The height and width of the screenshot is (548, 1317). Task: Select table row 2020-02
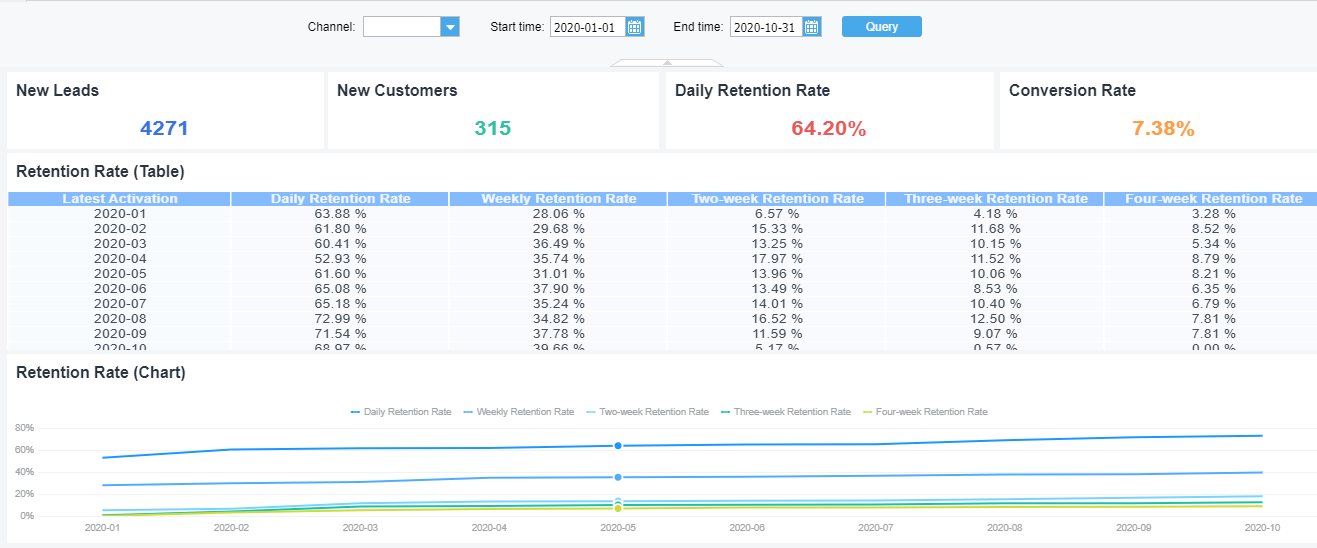click(x=662, y=228)
